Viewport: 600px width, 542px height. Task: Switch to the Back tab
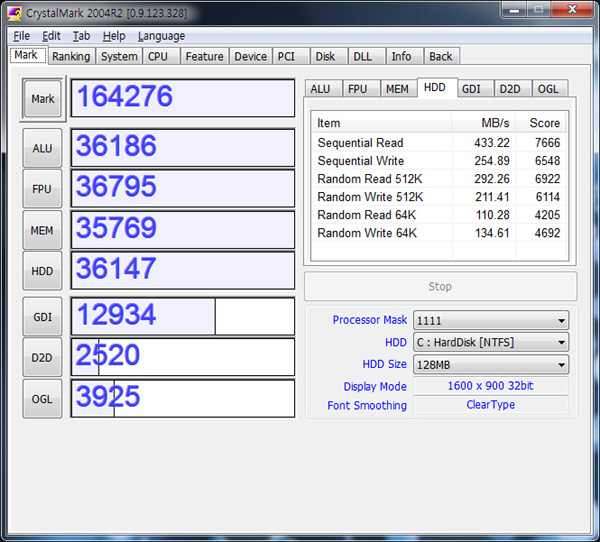(x=442, y=56)
